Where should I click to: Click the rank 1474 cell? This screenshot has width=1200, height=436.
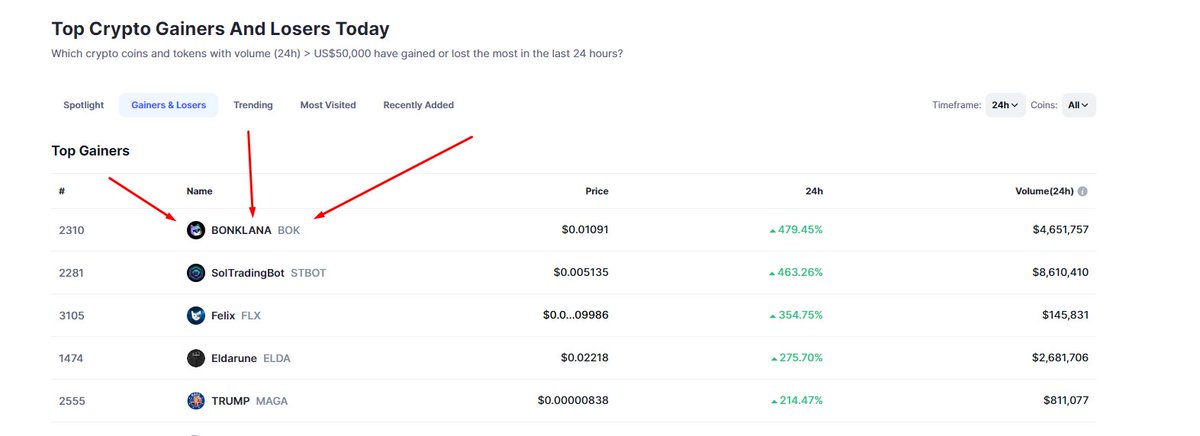[72, 358]
